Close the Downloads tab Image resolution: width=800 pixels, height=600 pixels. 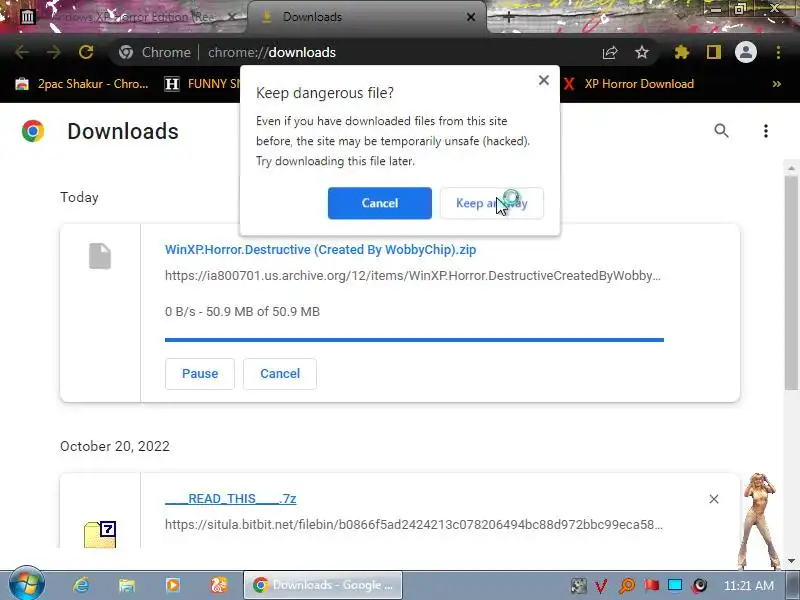471,17
